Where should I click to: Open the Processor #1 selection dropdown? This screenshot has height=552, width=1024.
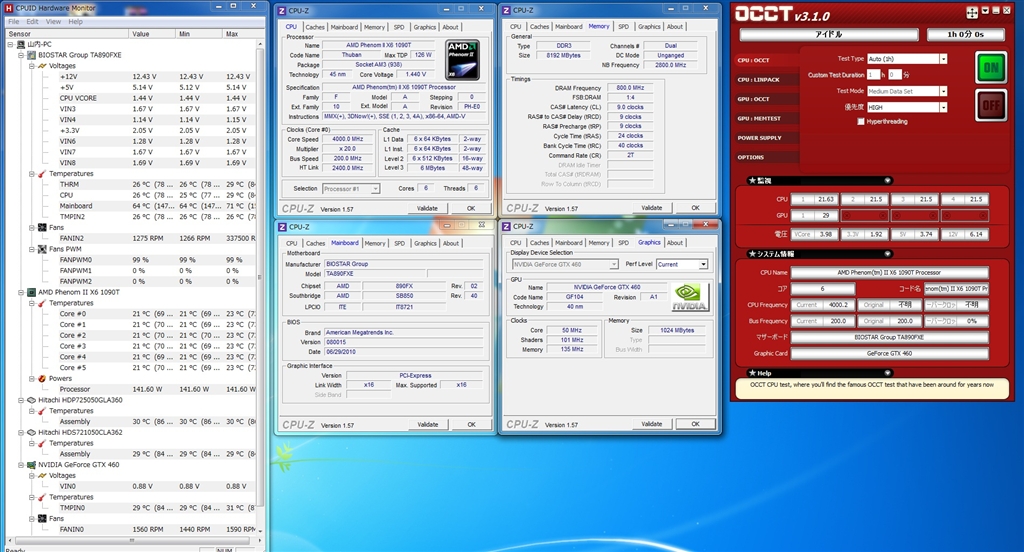[x=376, y=189]
